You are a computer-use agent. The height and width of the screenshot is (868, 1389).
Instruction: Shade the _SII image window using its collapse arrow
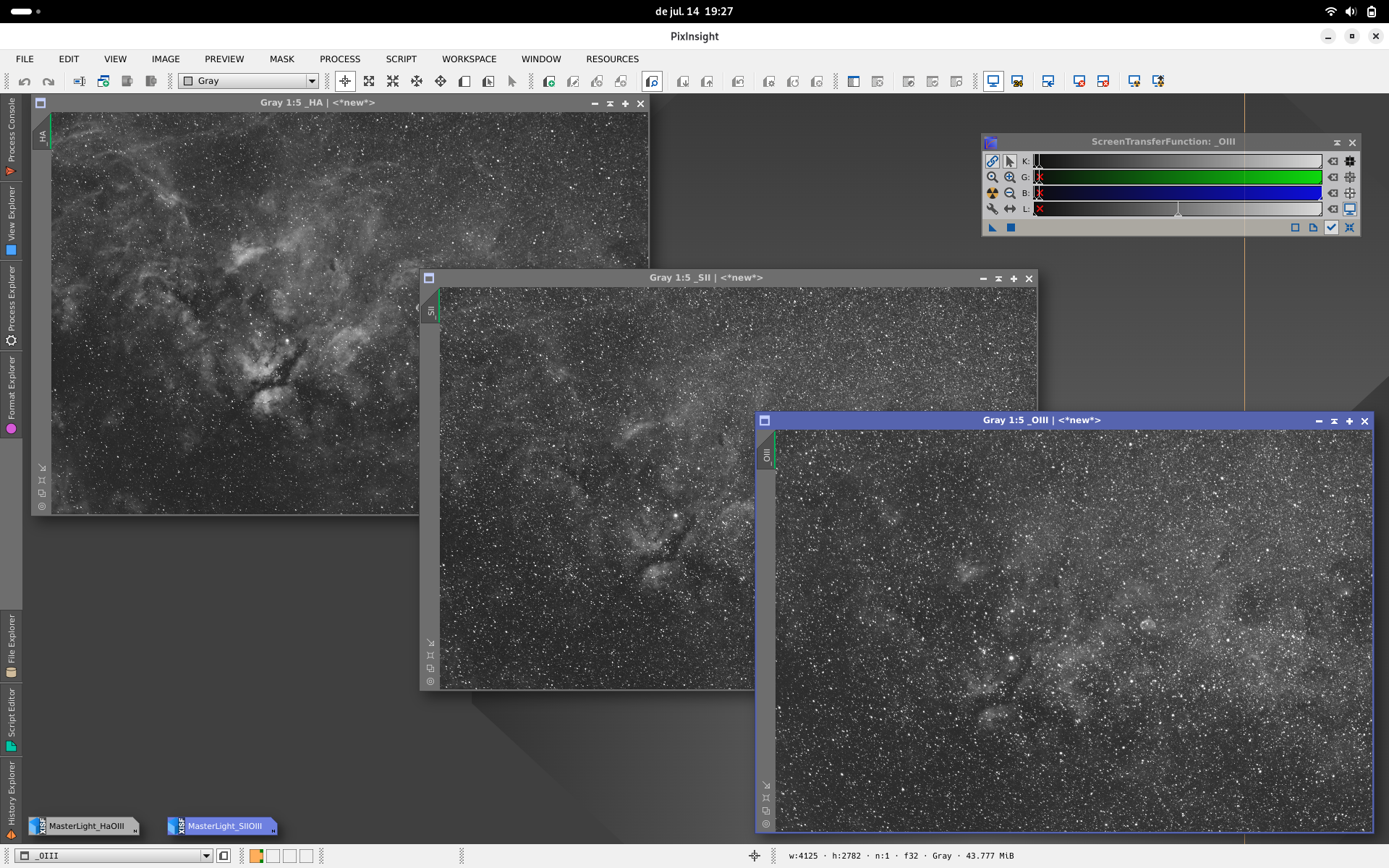[x=998, y=278]
